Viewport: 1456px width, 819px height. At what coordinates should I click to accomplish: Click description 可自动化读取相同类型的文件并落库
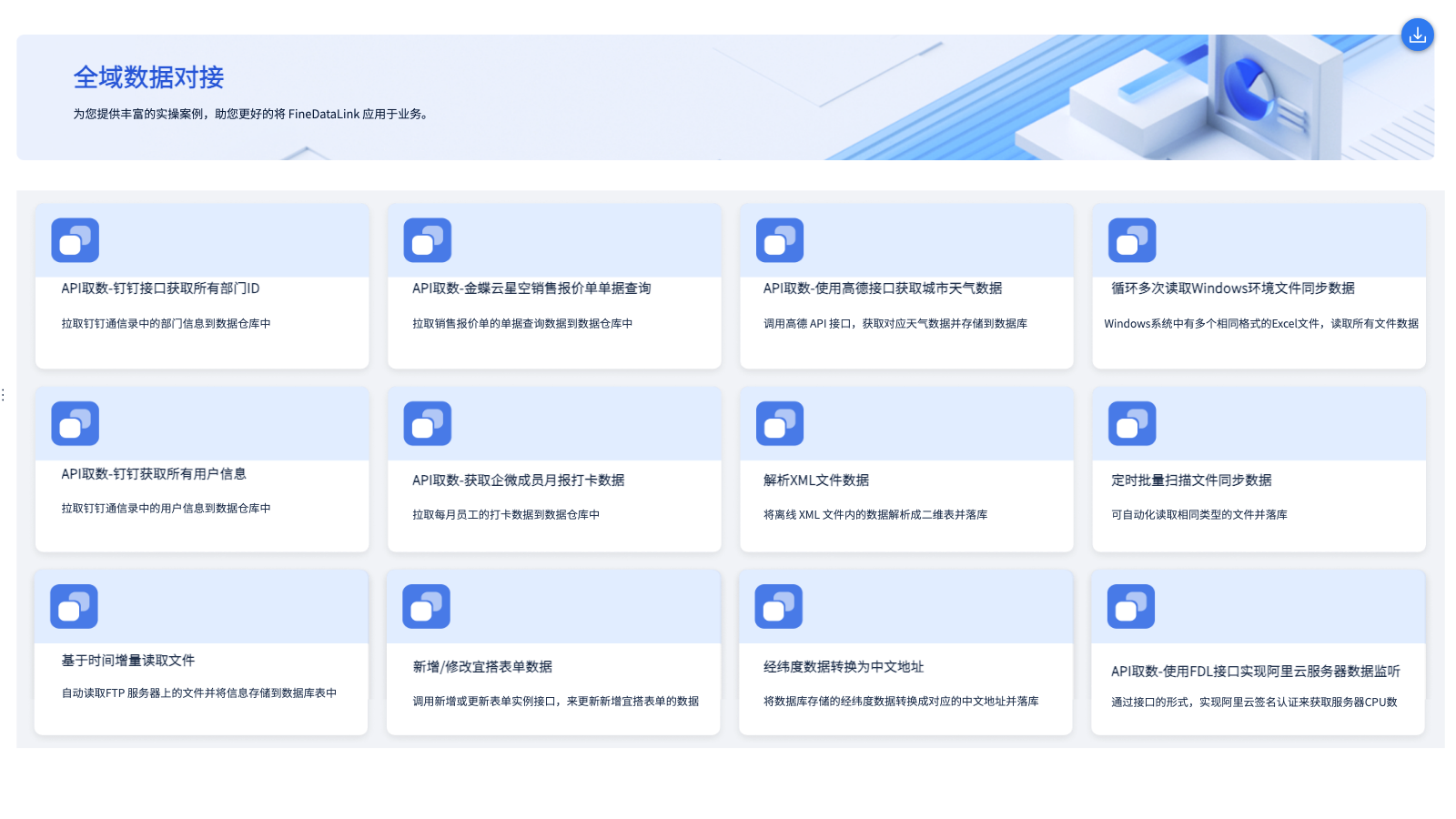[1199, 515]
